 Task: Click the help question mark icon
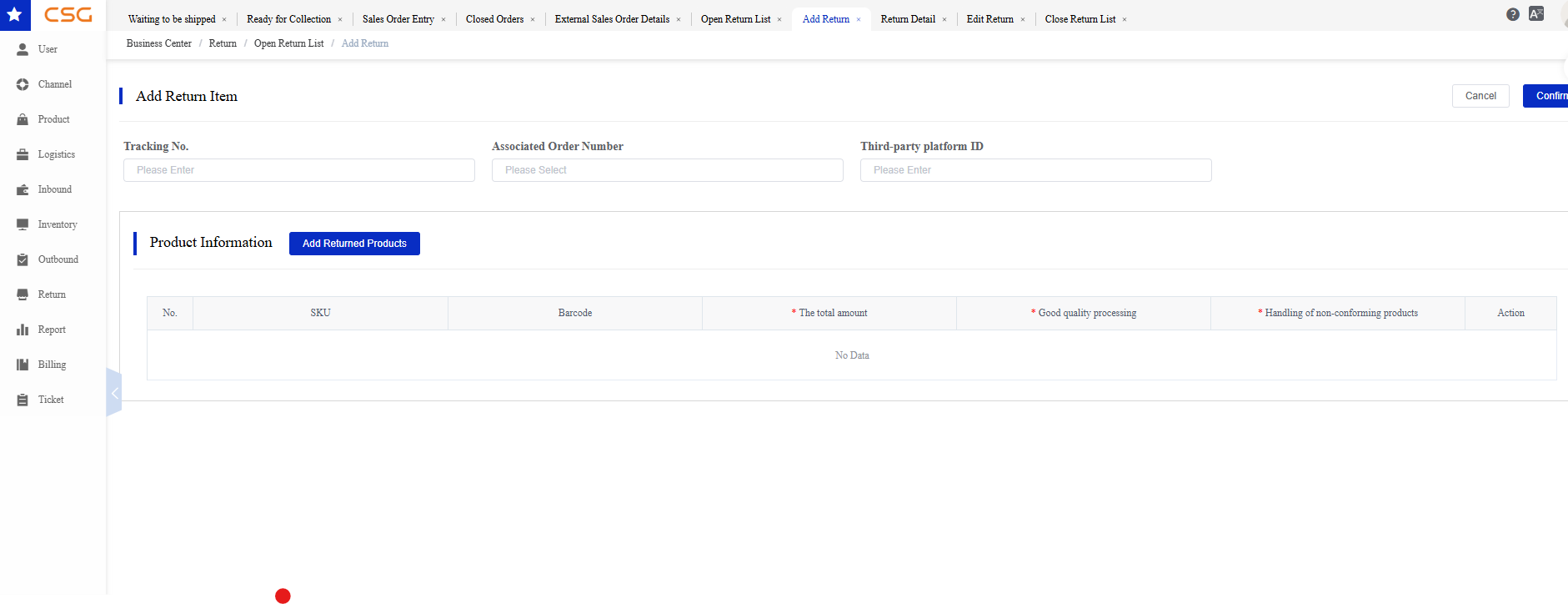pyautogui.click(x=1513, y=14)
